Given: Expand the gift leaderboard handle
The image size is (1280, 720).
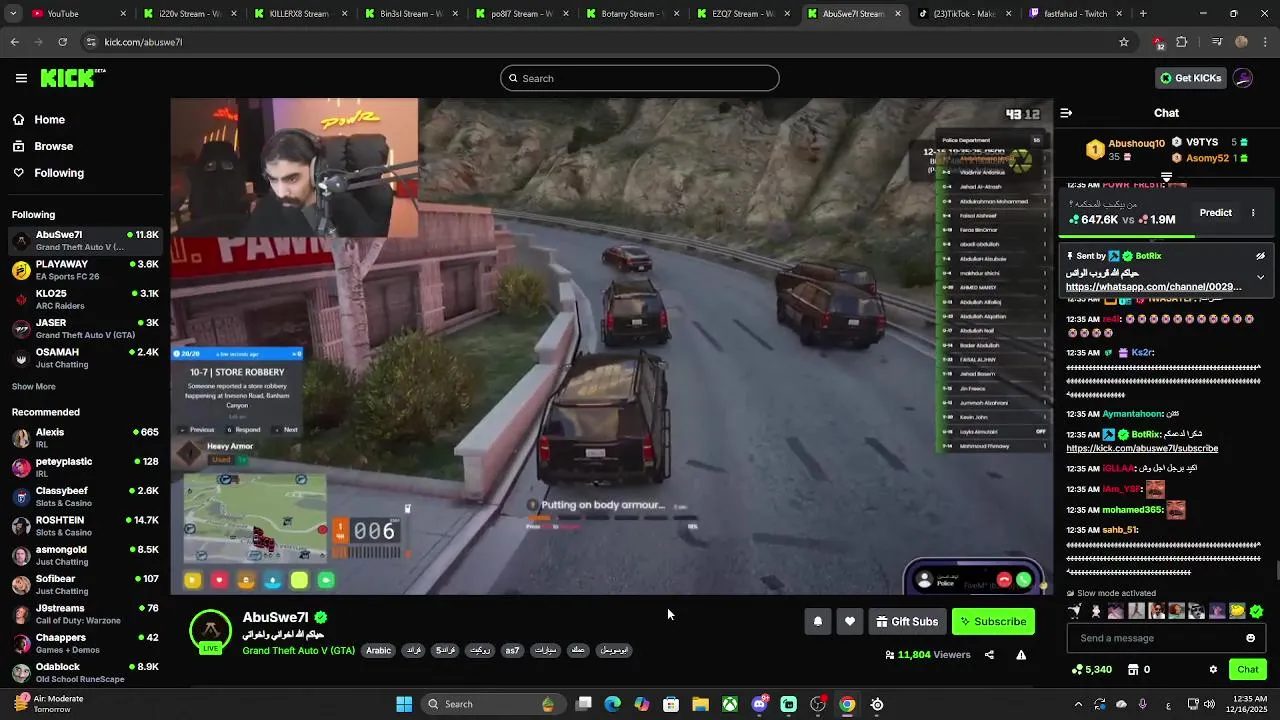Looking at the screenshot, I should click(x=1166, y=177).
